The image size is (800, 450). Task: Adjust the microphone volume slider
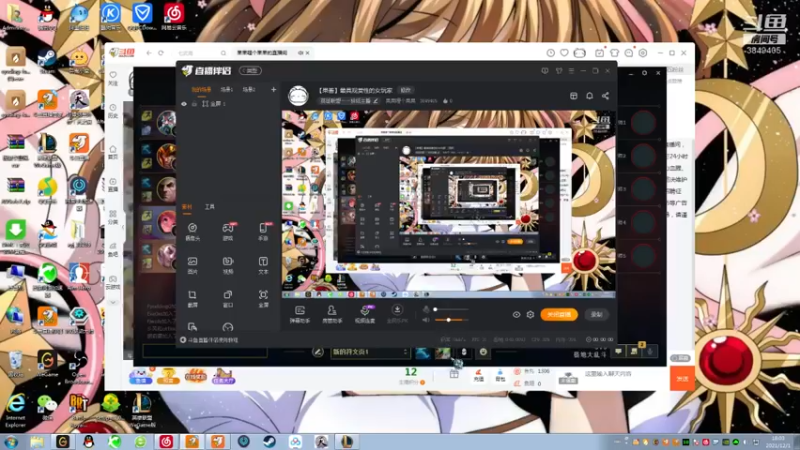(451, 309)
